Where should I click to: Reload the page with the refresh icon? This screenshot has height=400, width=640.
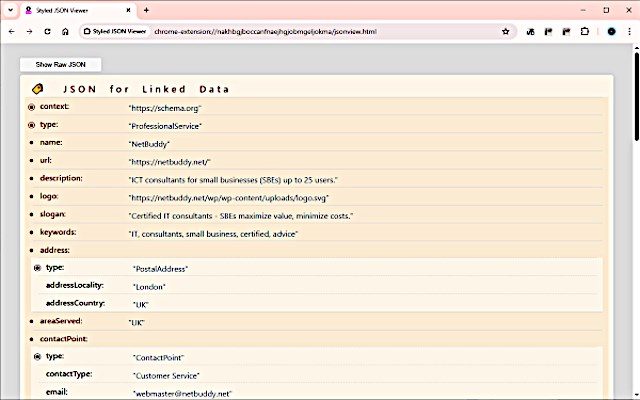tap(47, 31)
